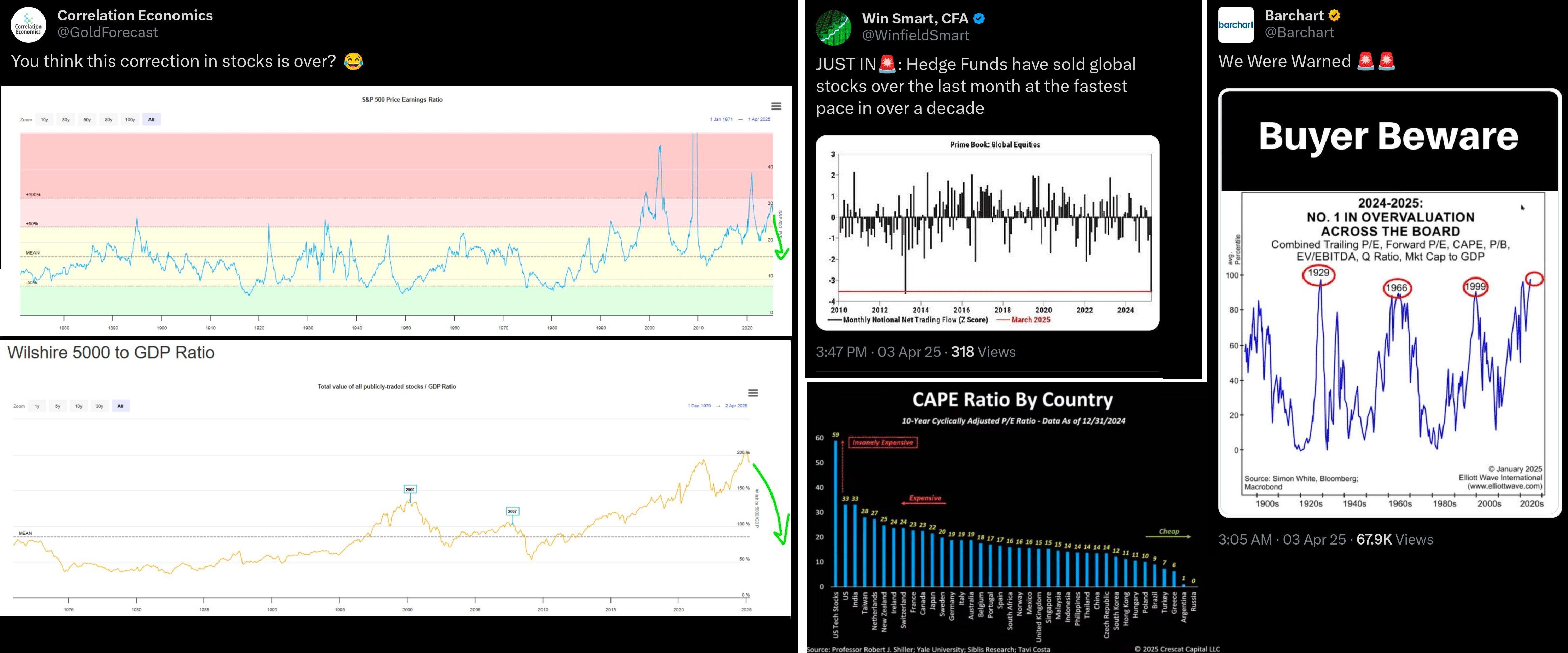
Task: Click the 1 Jan 1871 start date field
Action: 721,120
